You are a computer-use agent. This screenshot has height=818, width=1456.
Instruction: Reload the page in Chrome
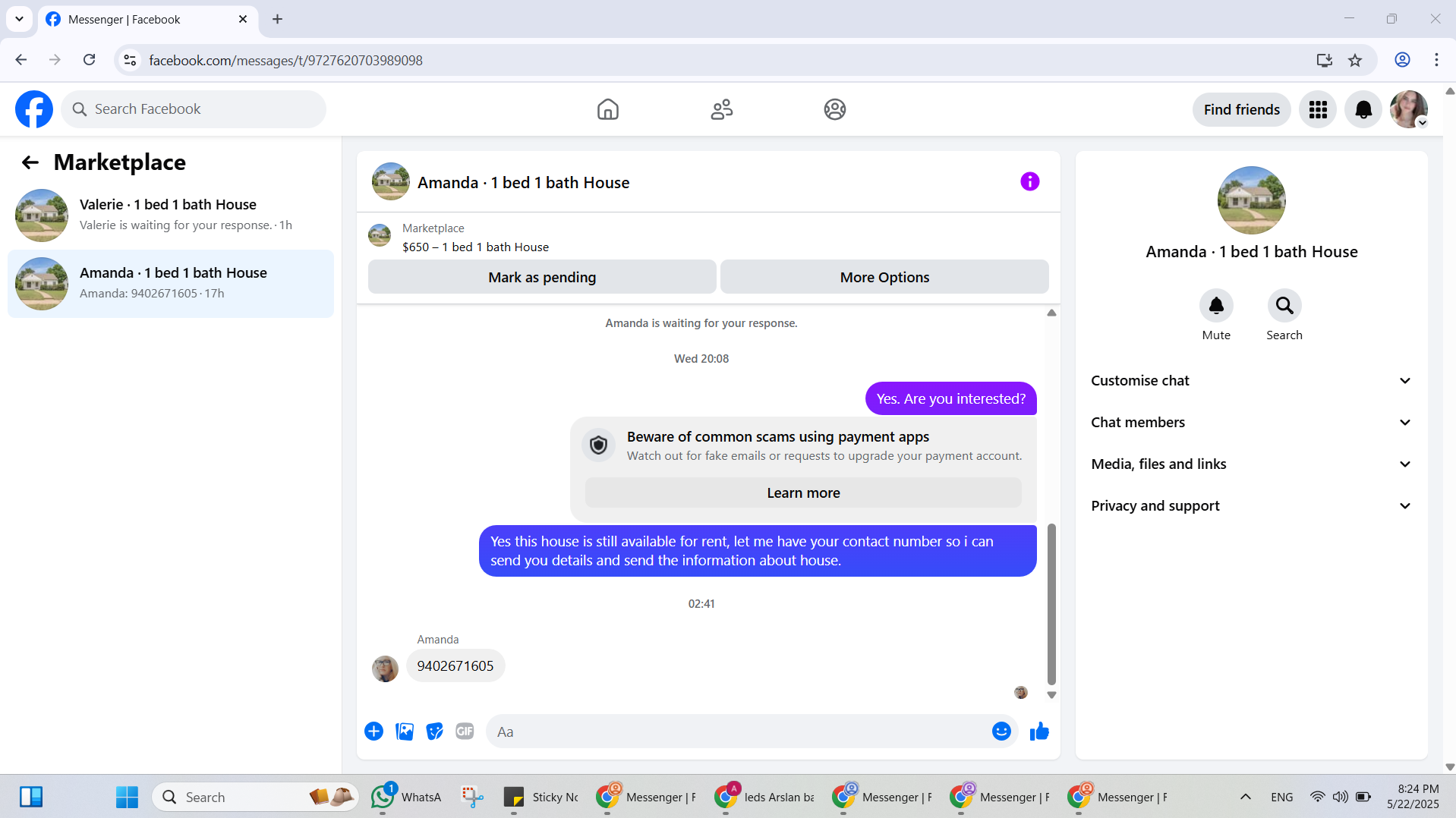89,60
